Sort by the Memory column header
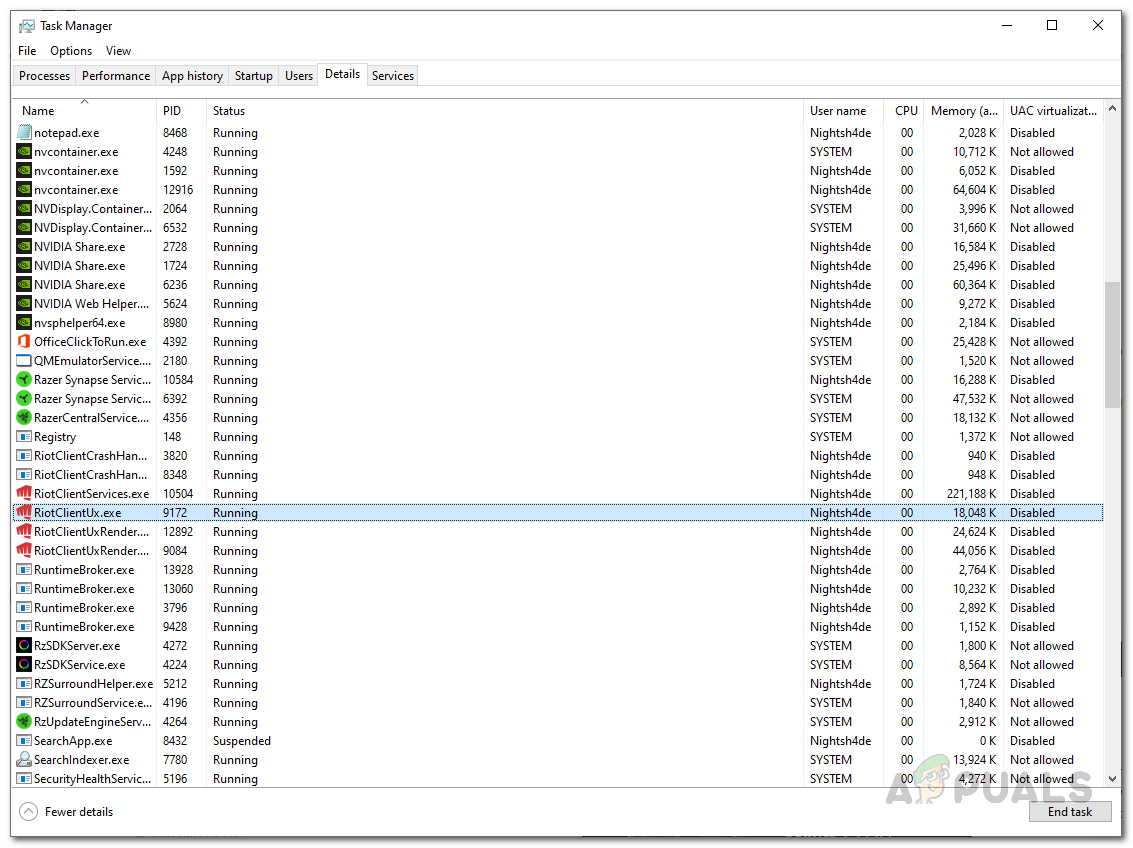This screenshot has width=1133, height=848. pos(963,111)
